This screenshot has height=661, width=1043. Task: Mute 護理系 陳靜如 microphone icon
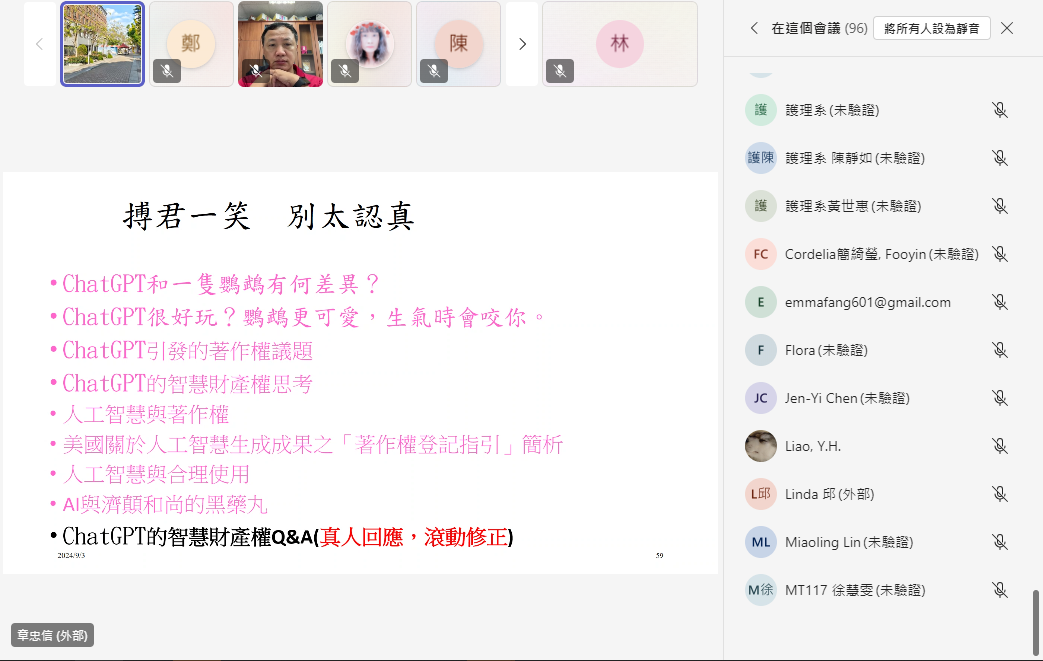[x=999, y=158]
